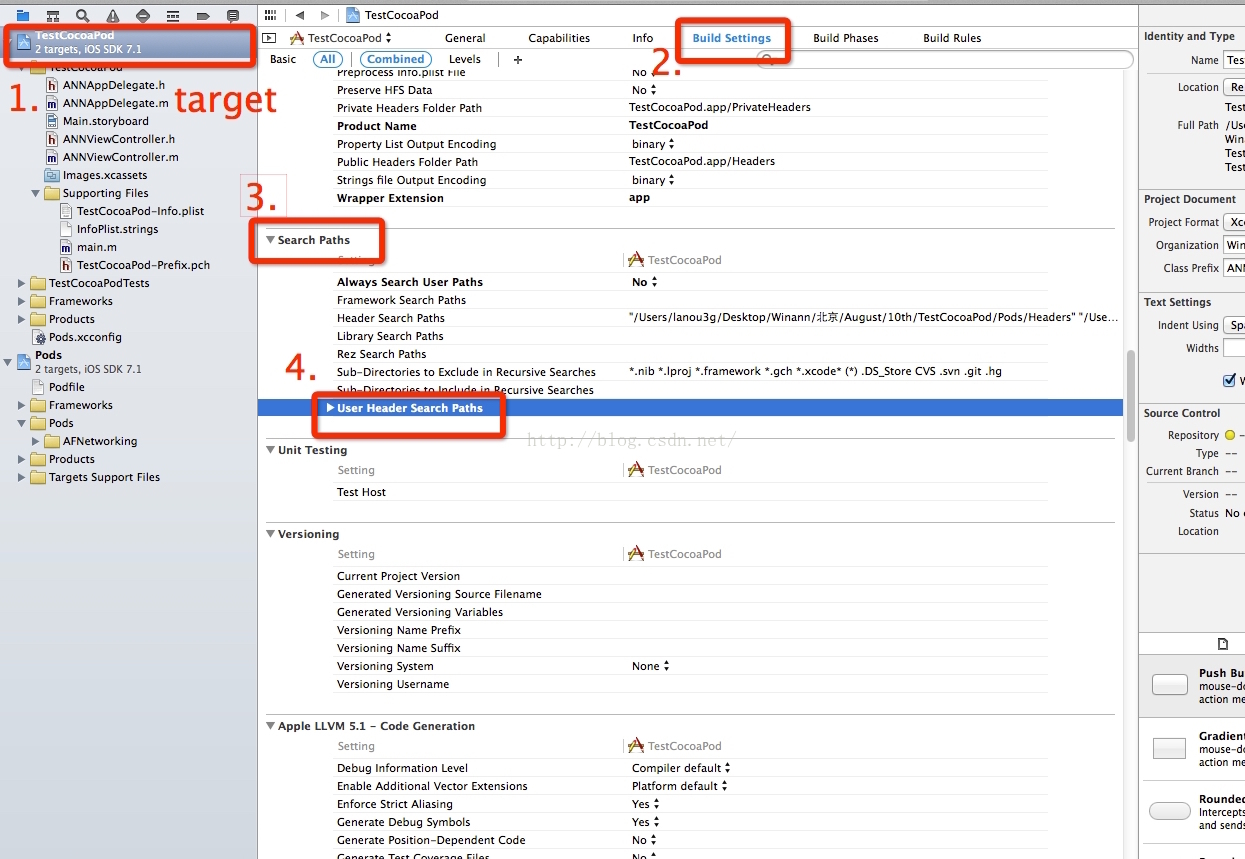The image size is (1245, 859).
Task: Toggle the targets list sidebar icon
Action: click(268, 38)
